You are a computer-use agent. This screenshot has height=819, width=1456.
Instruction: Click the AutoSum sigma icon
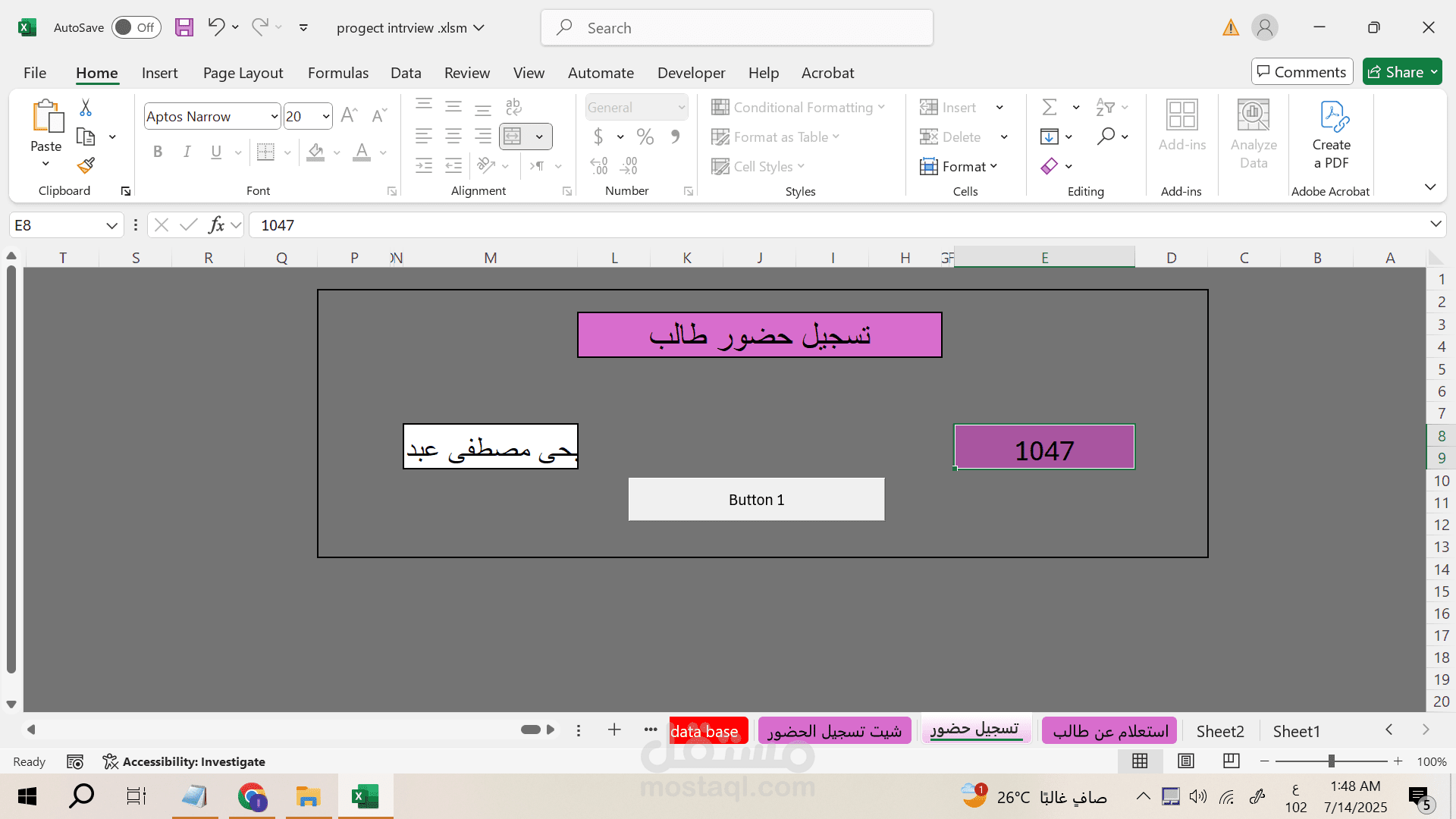1050,107
